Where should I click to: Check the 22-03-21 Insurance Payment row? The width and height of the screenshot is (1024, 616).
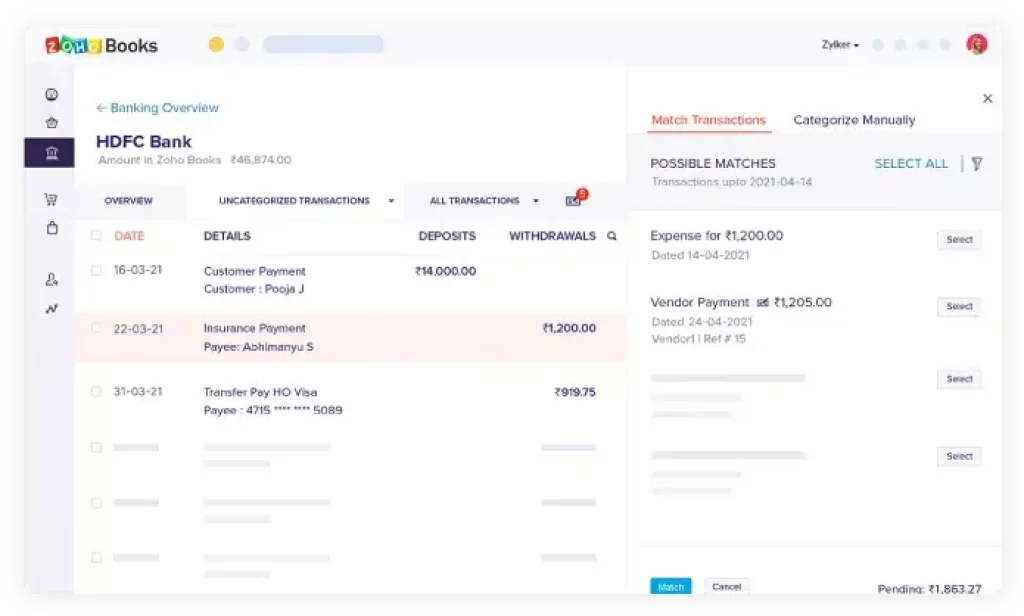pos(96,329)
